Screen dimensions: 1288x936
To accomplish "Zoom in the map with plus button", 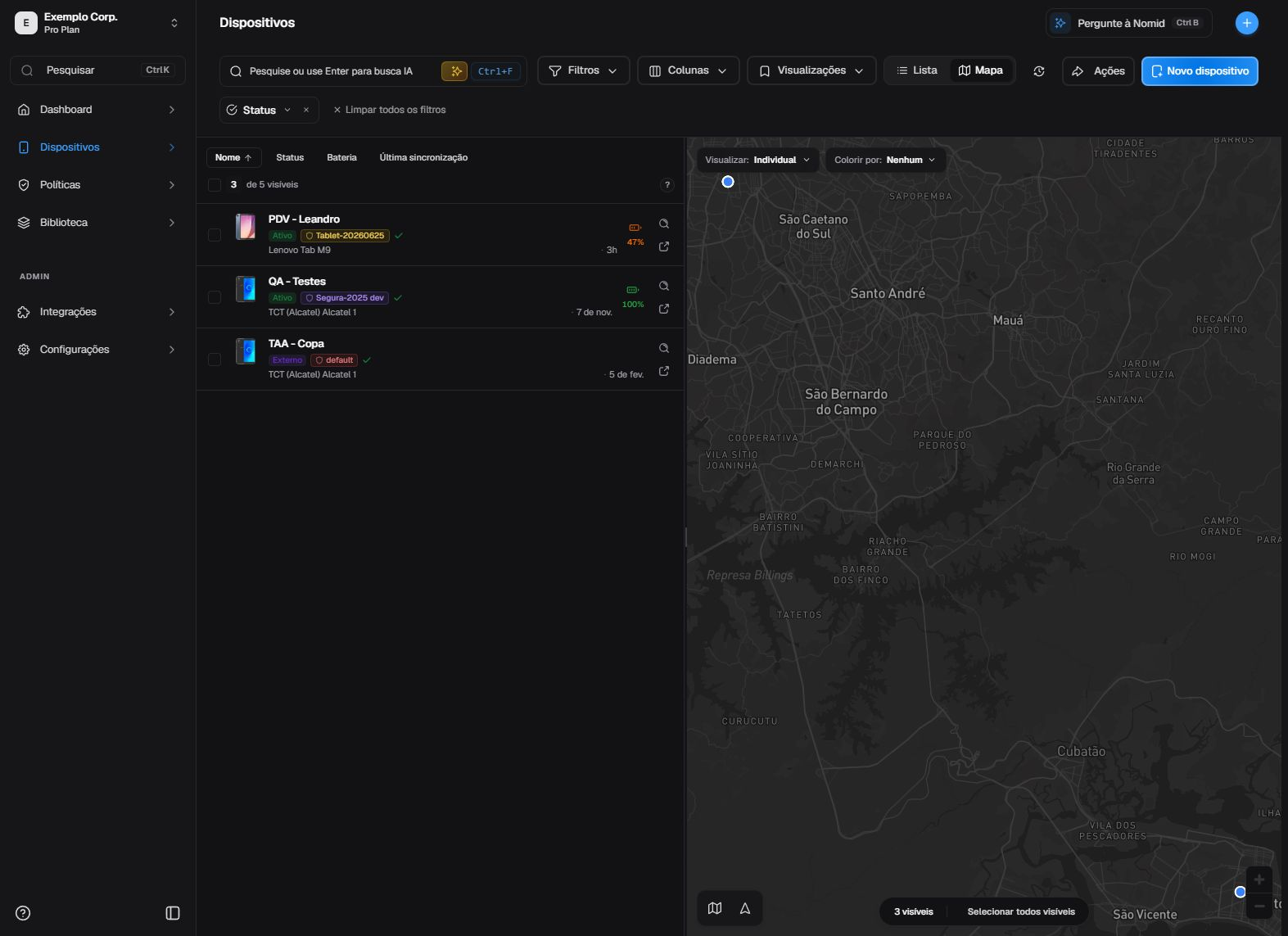I will click(1259, 879).
